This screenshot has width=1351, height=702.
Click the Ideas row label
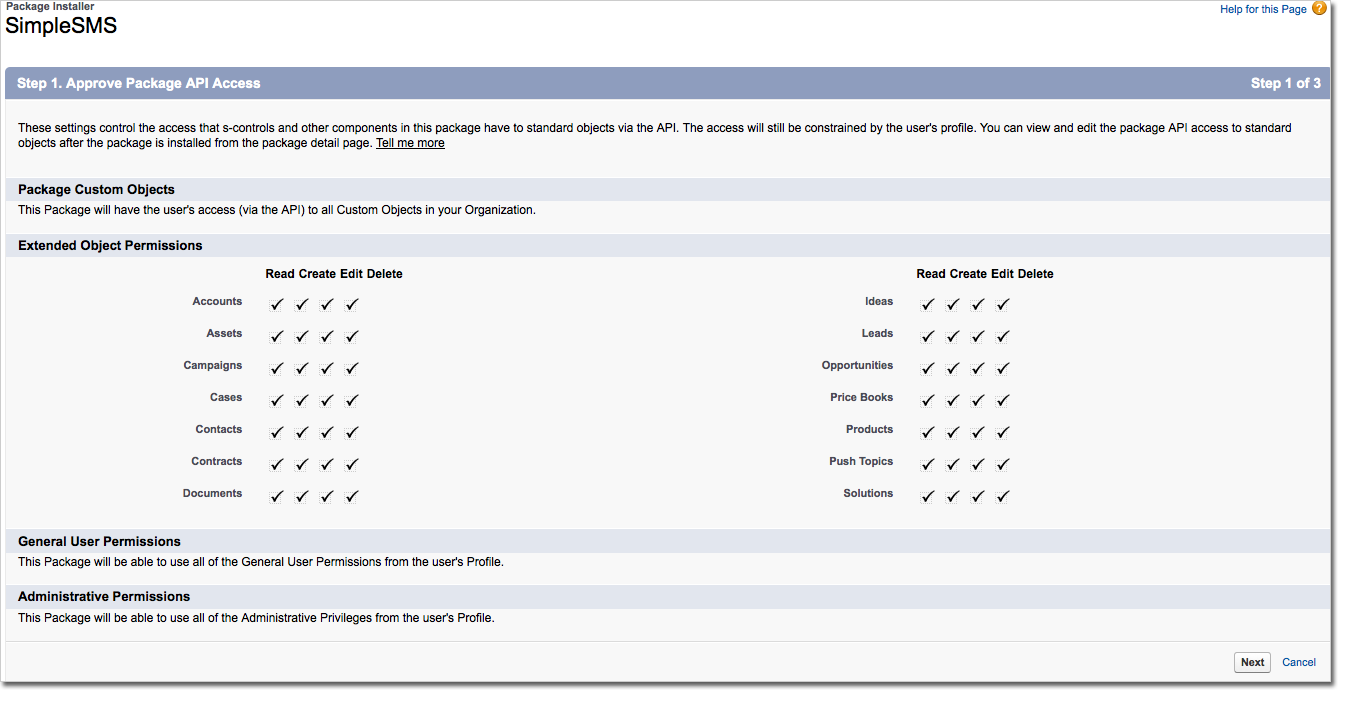[x=879, y=301]
